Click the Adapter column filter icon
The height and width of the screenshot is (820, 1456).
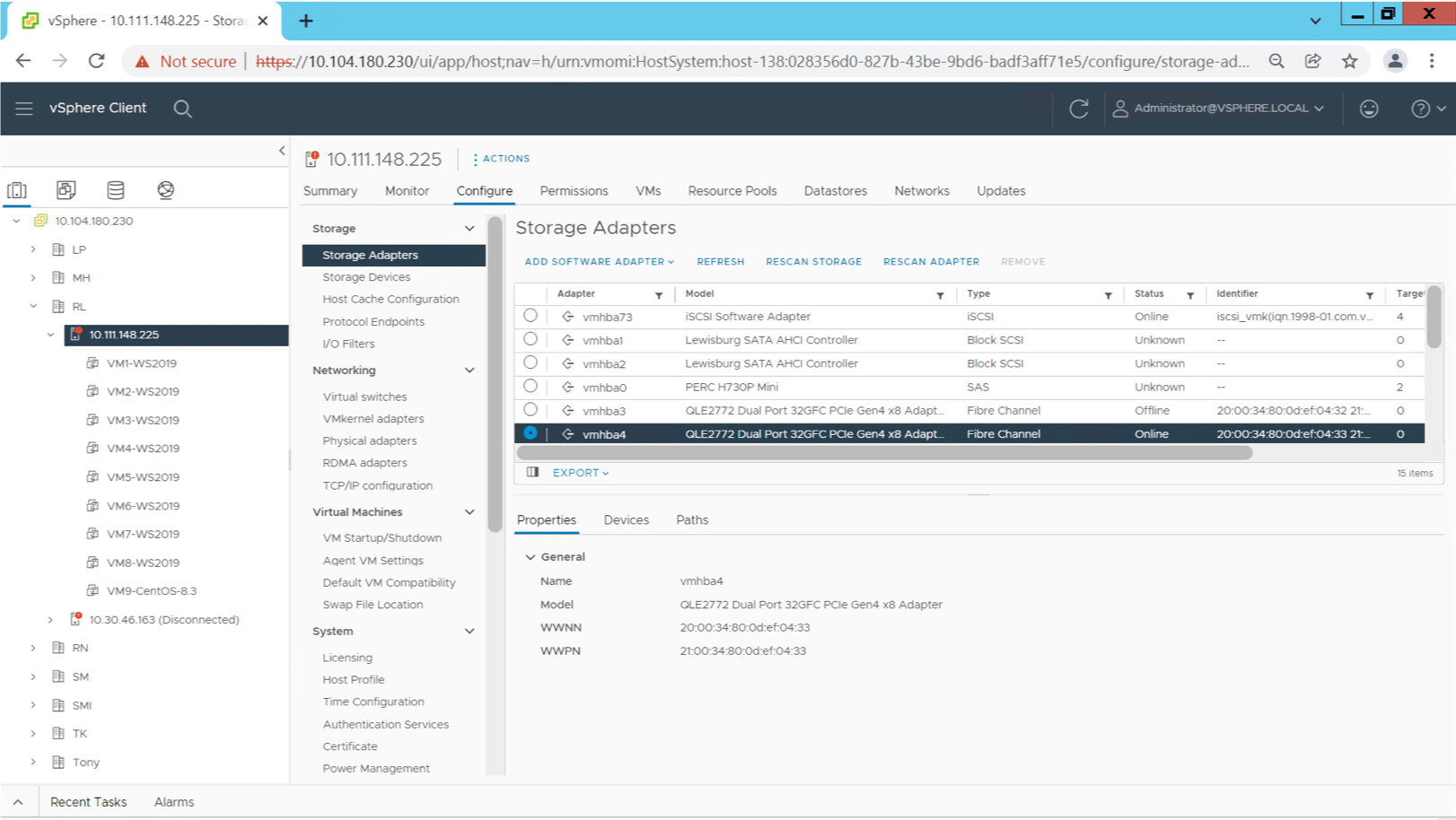[x=659, y=295]
